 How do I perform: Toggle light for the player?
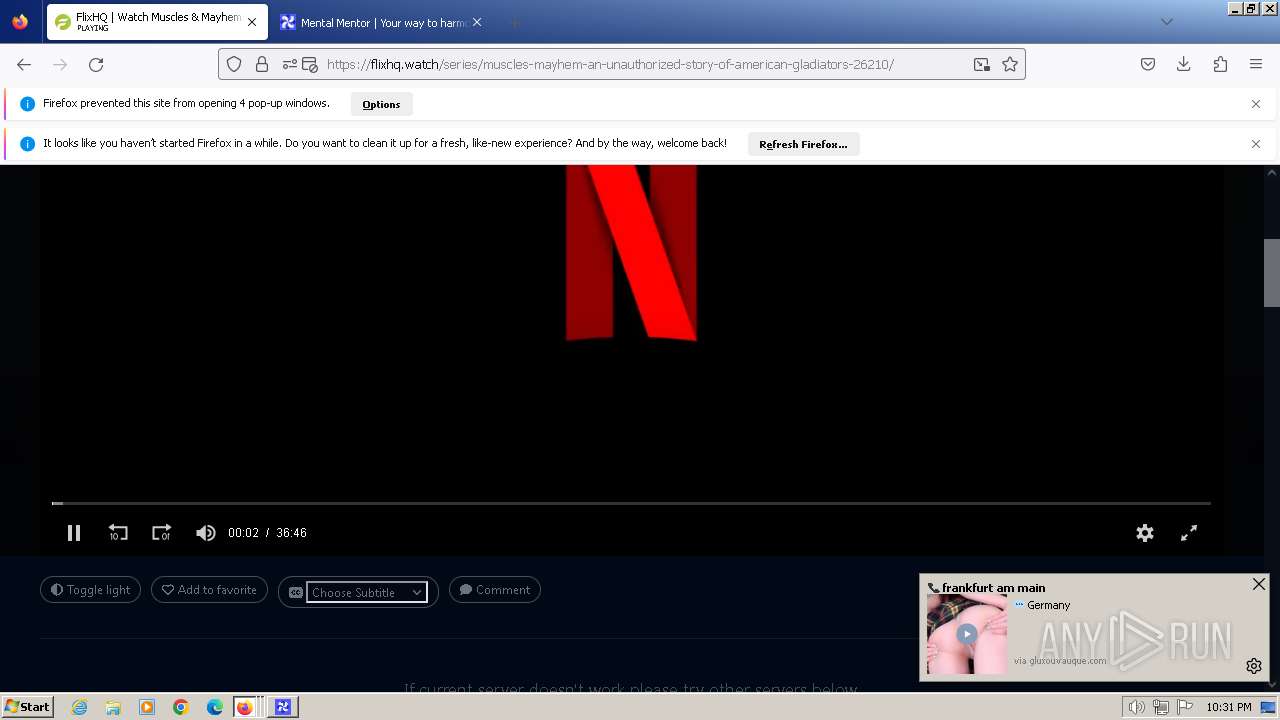91,590
